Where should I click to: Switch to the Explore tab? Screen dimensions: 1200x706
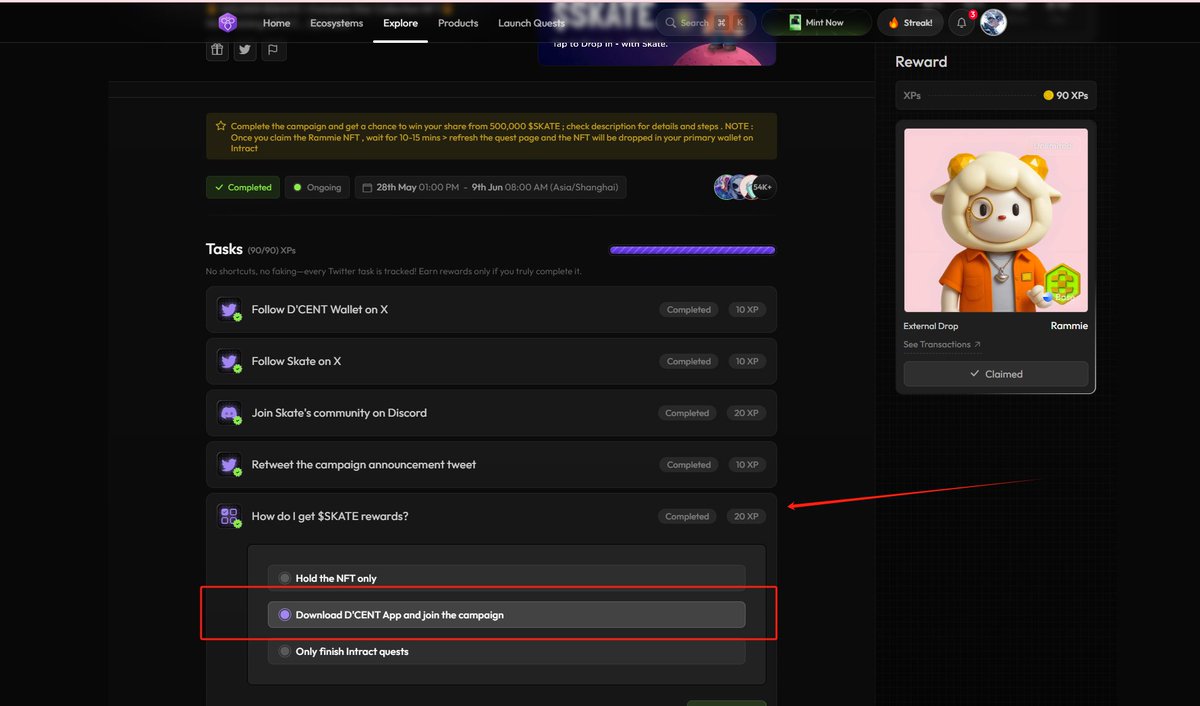tap(400, 23)
